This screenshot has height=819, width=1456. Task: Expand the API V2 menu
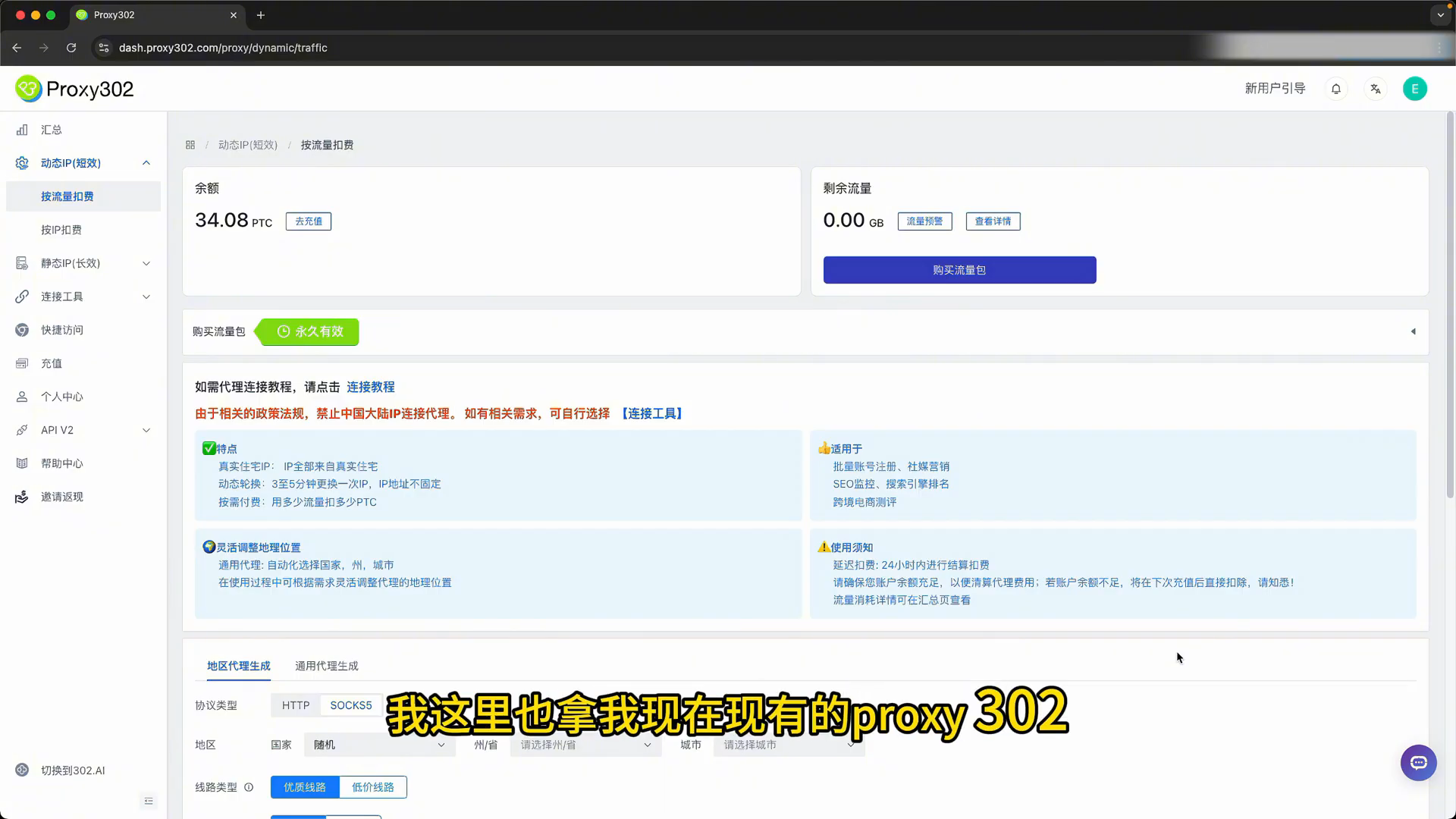click(146, 430)
